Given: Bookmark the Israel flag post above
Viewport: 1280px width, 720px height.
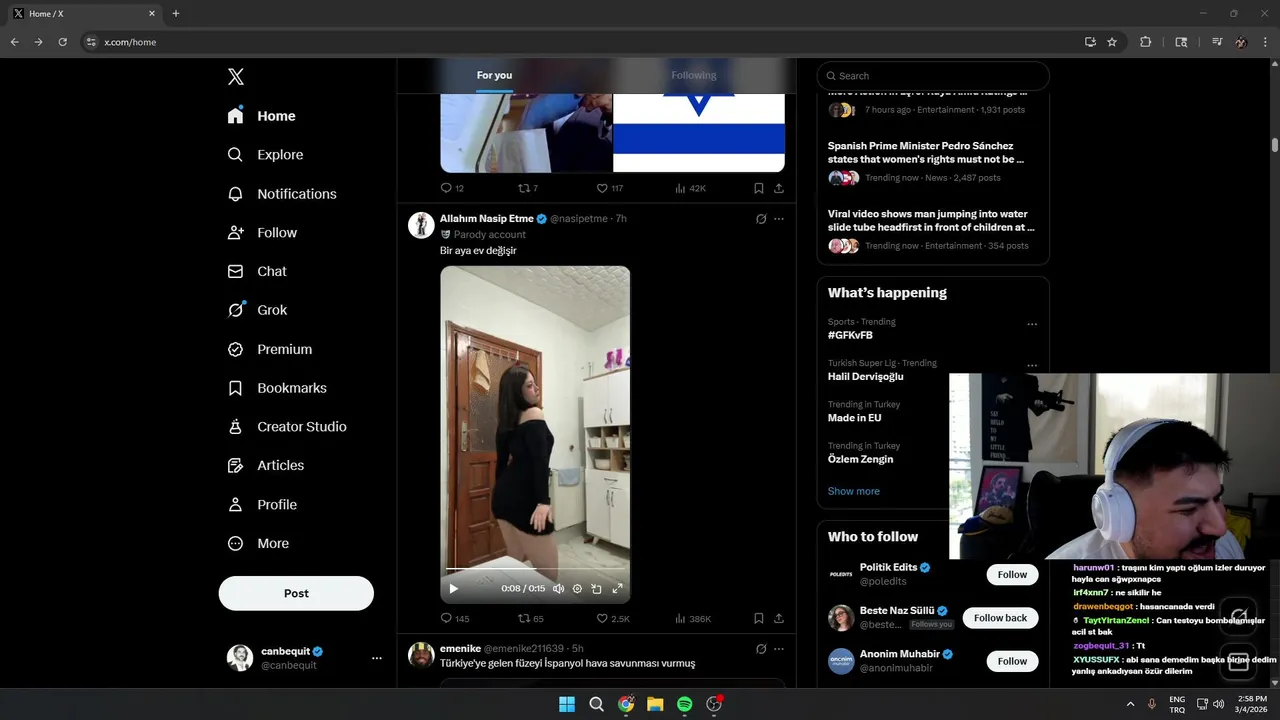Looking at the screenshot, I should (759, 188).
